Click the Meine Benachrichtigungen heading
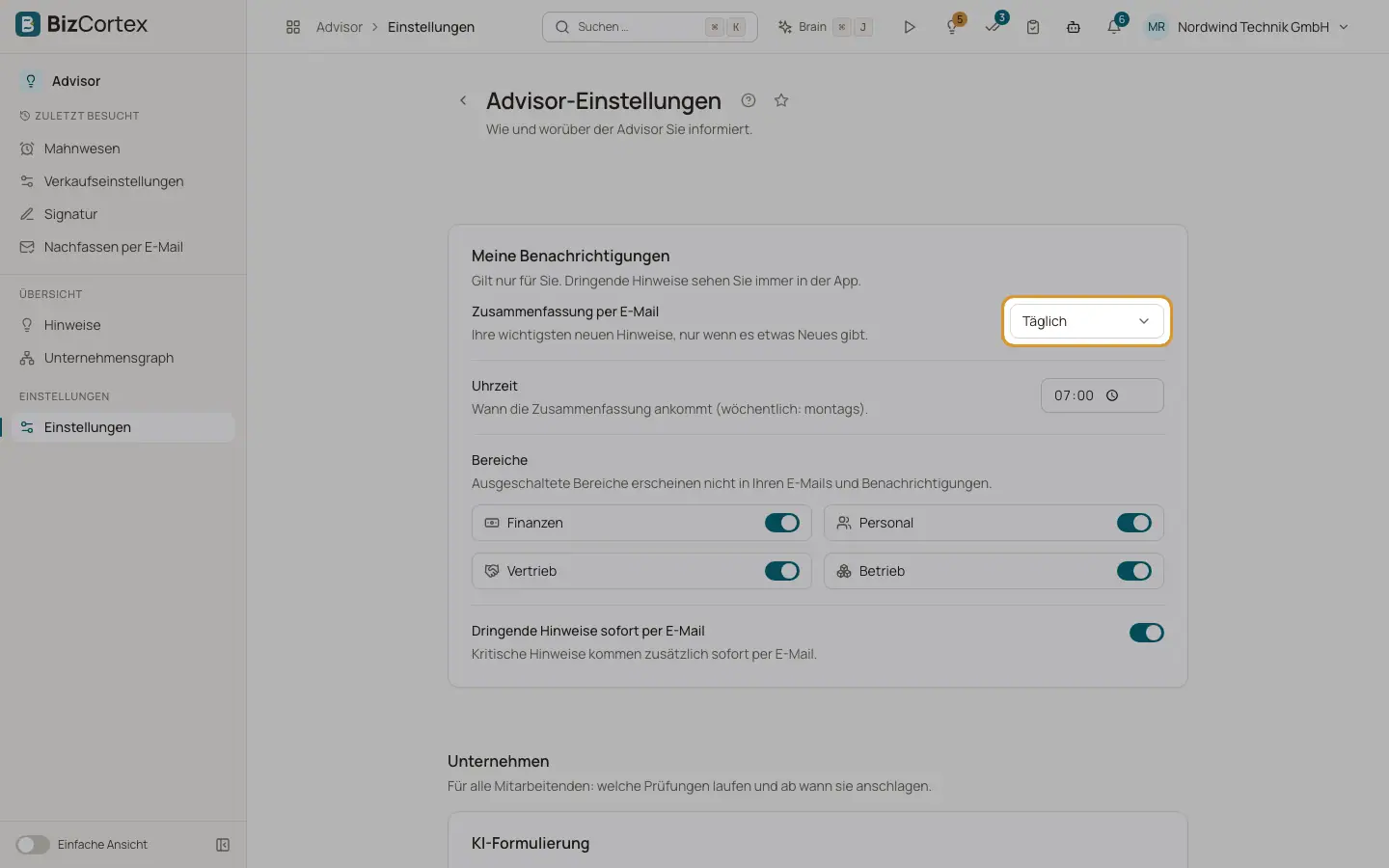1389x868 pixels. click(x=570, y=256)
